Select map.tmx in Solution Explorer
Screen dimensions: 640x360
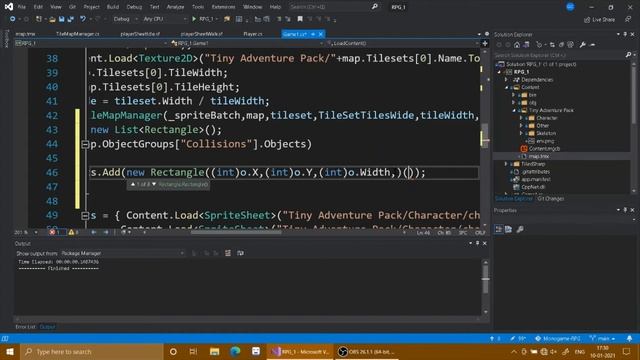coord(539,156)
